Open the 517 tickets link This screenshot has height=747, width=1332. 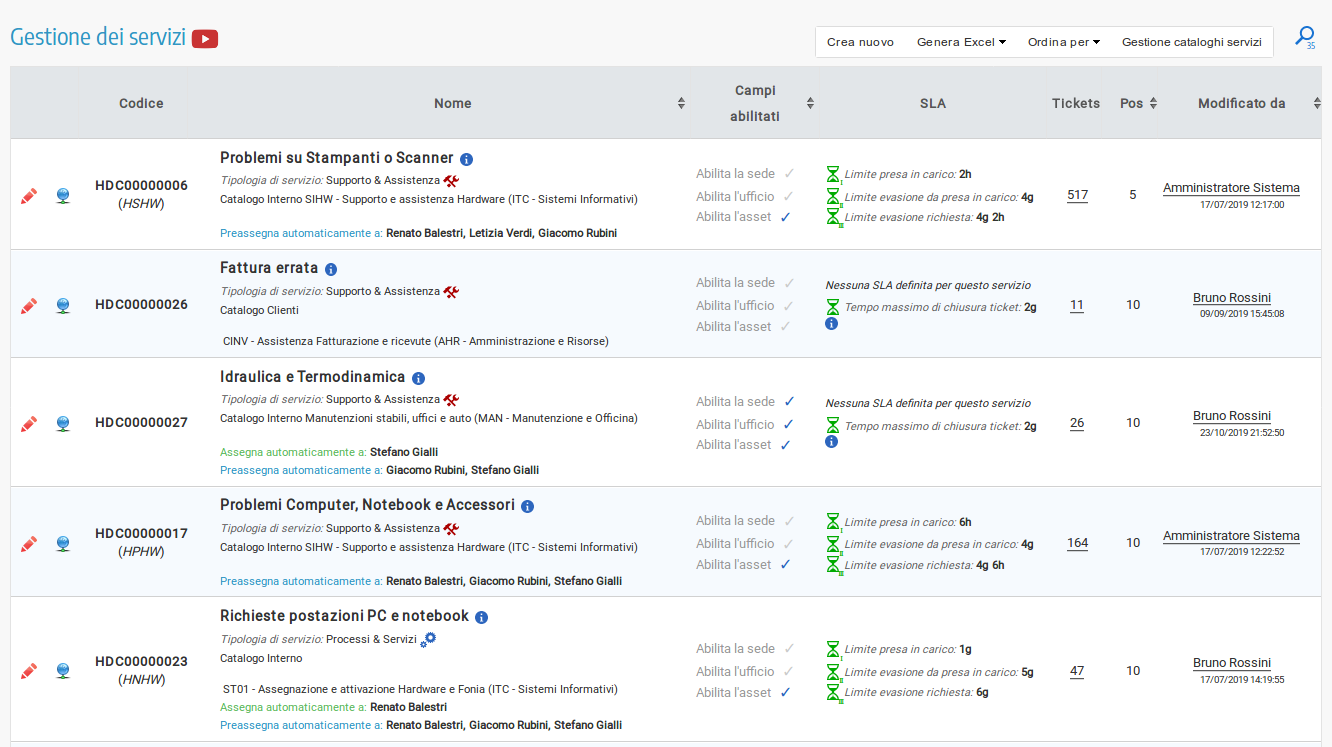pos(1077,195)
